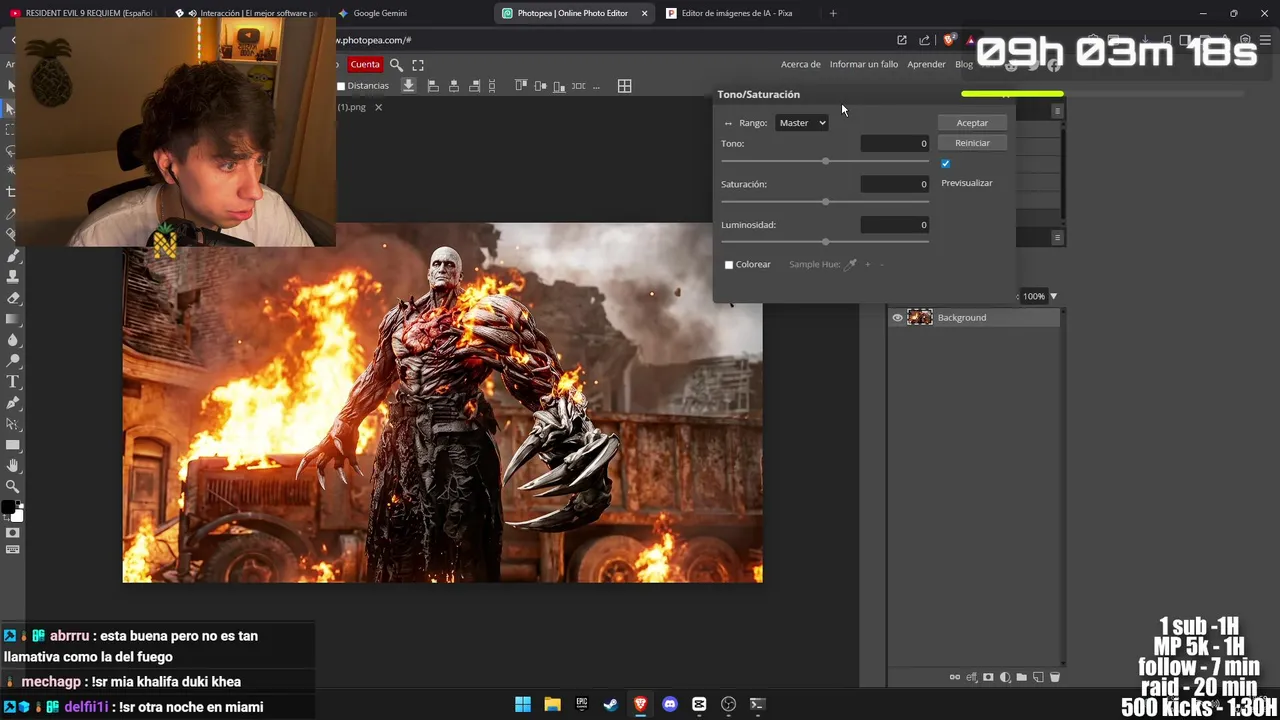The image size is (1280, 720).
Task: Click the Tono value input field
Action: click(895, 143)
